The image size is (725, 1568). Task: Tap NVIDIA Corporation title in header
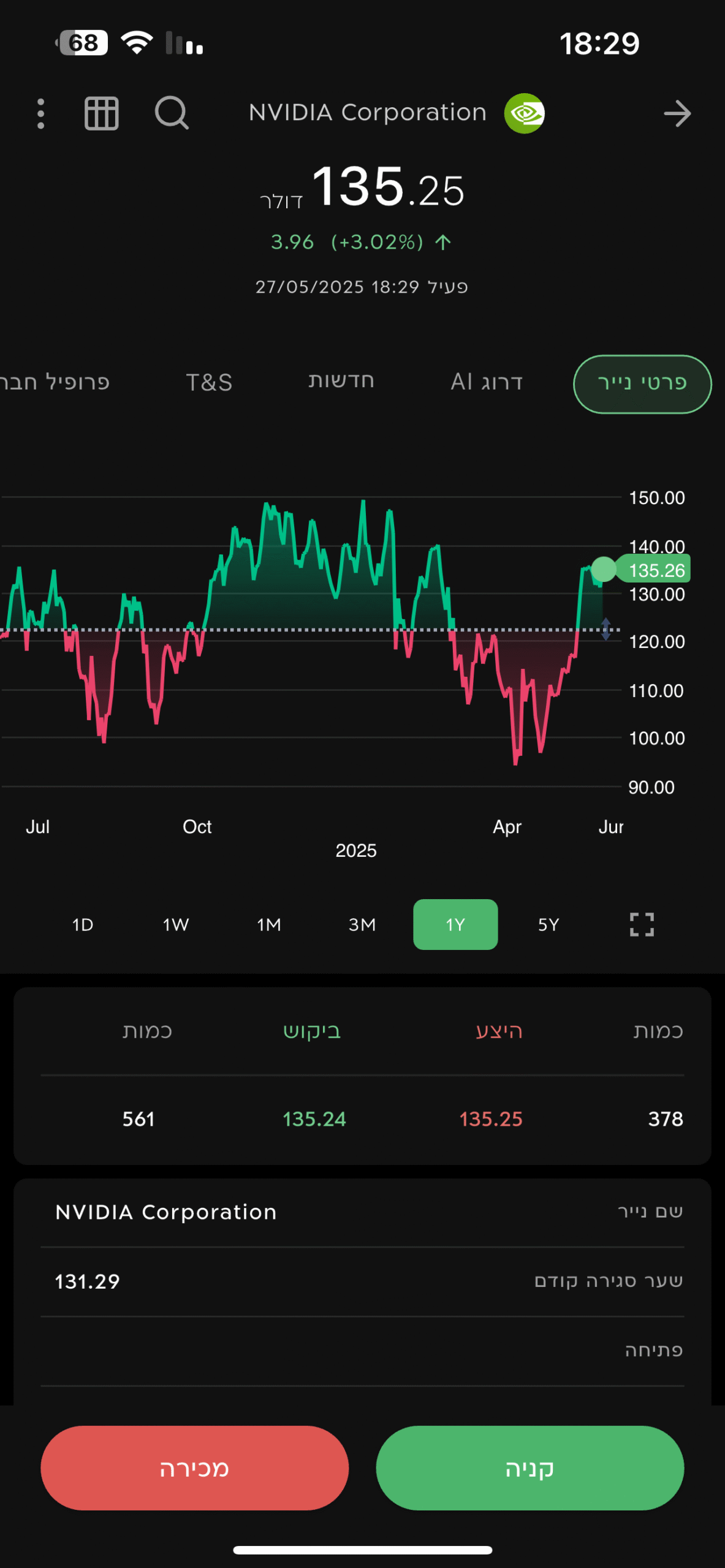tap(368, 113)
